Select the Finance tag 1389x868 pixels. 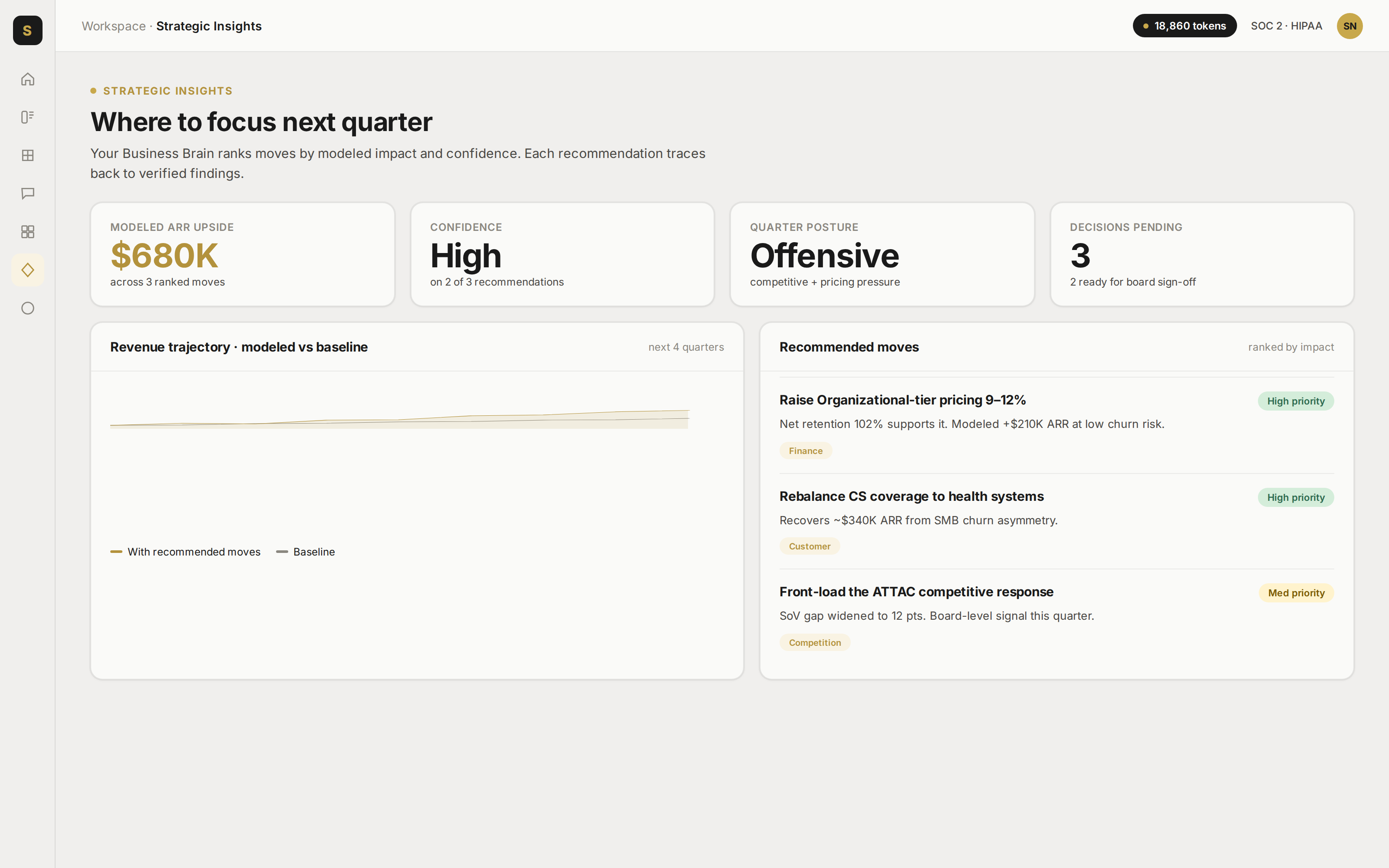point(805,450)
